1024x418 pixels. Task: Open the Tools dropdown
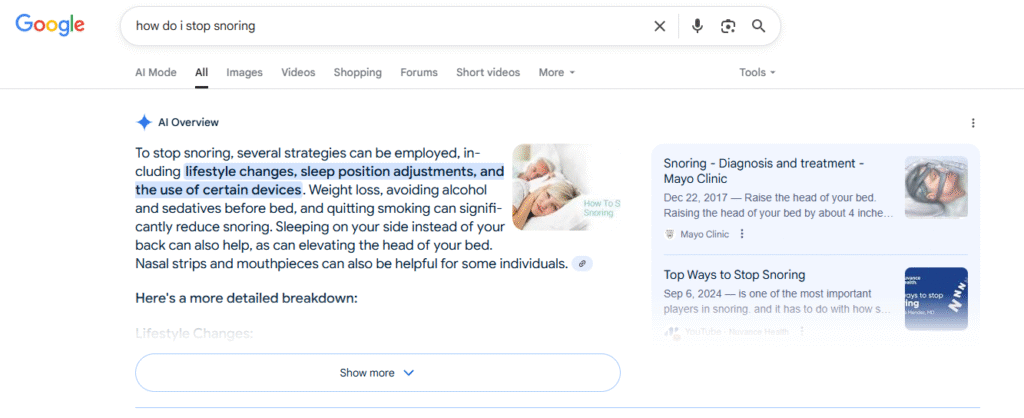point(757,72)
